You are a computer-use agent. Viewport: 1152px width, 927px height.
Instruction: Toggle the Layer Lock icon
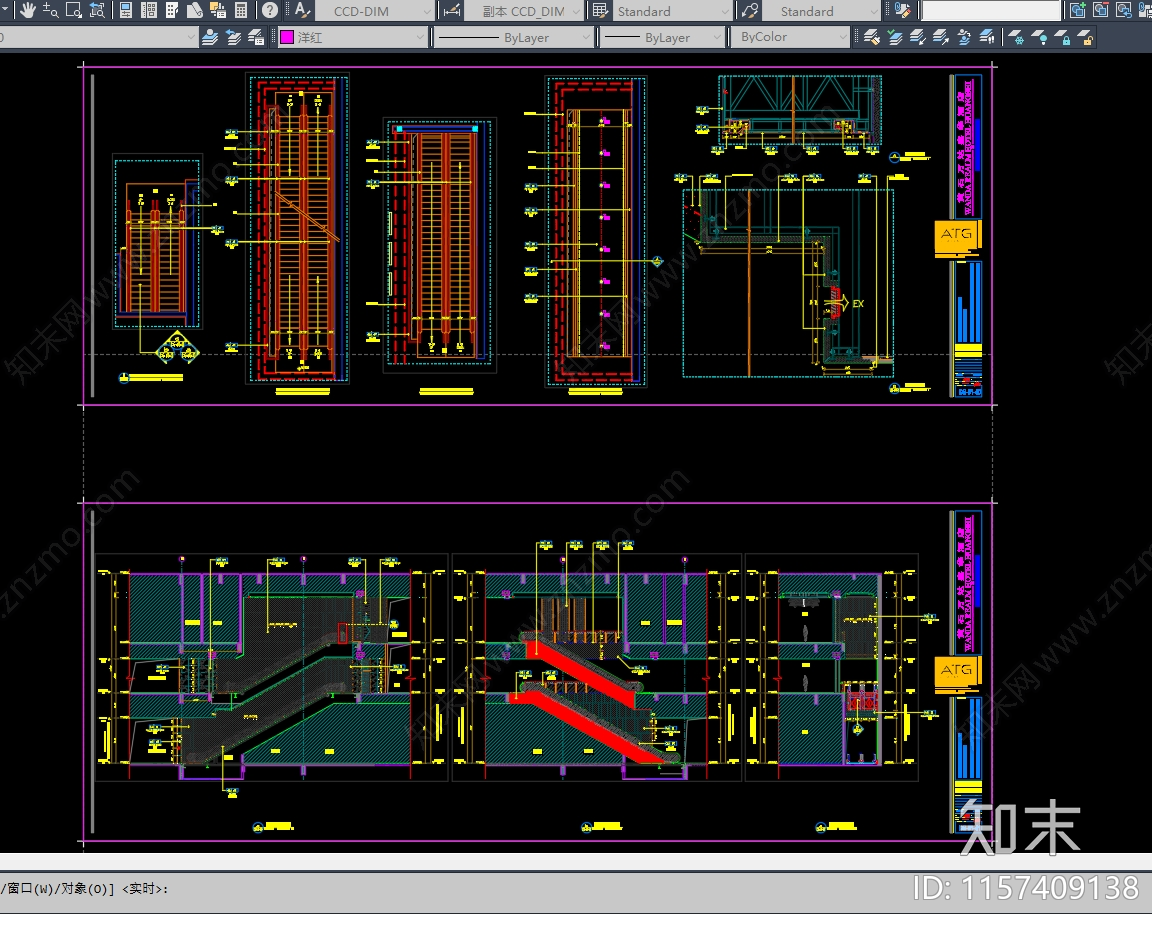click(x=1063, y=37)
